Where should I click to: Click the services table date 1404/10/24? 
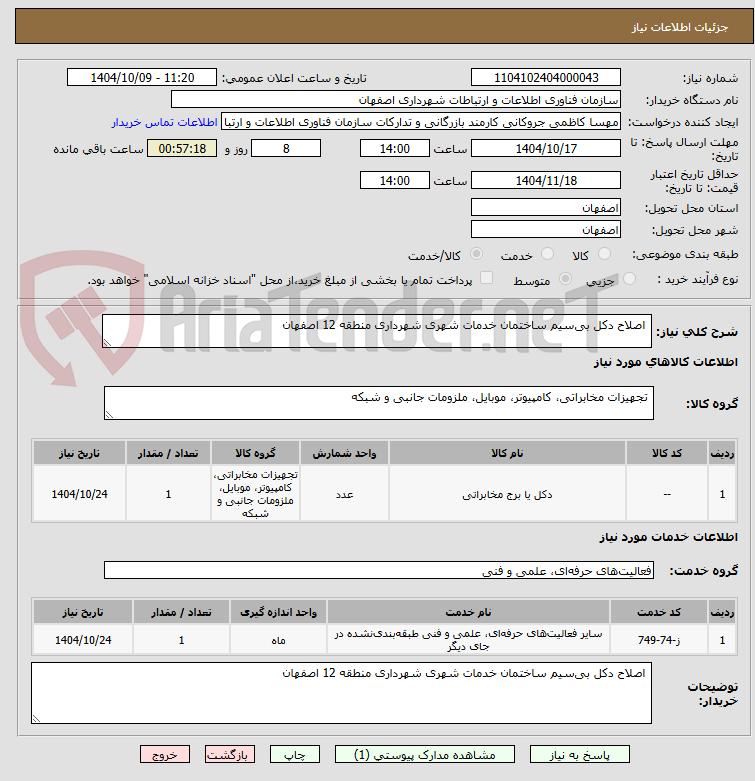(83, 640)
